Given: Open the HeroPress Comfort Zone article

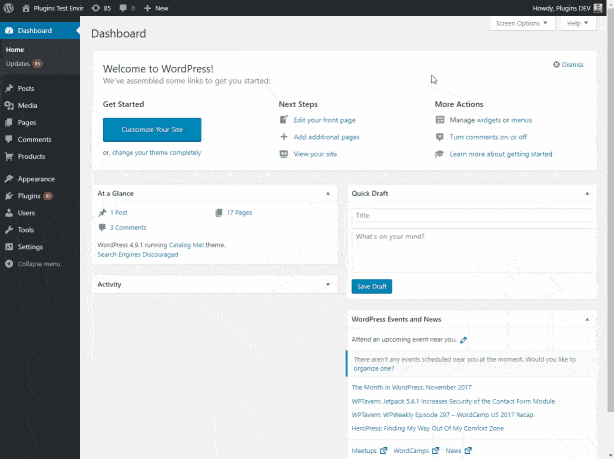Looking at the screenshot, I should pyautogui.click(x=428, y=428).
